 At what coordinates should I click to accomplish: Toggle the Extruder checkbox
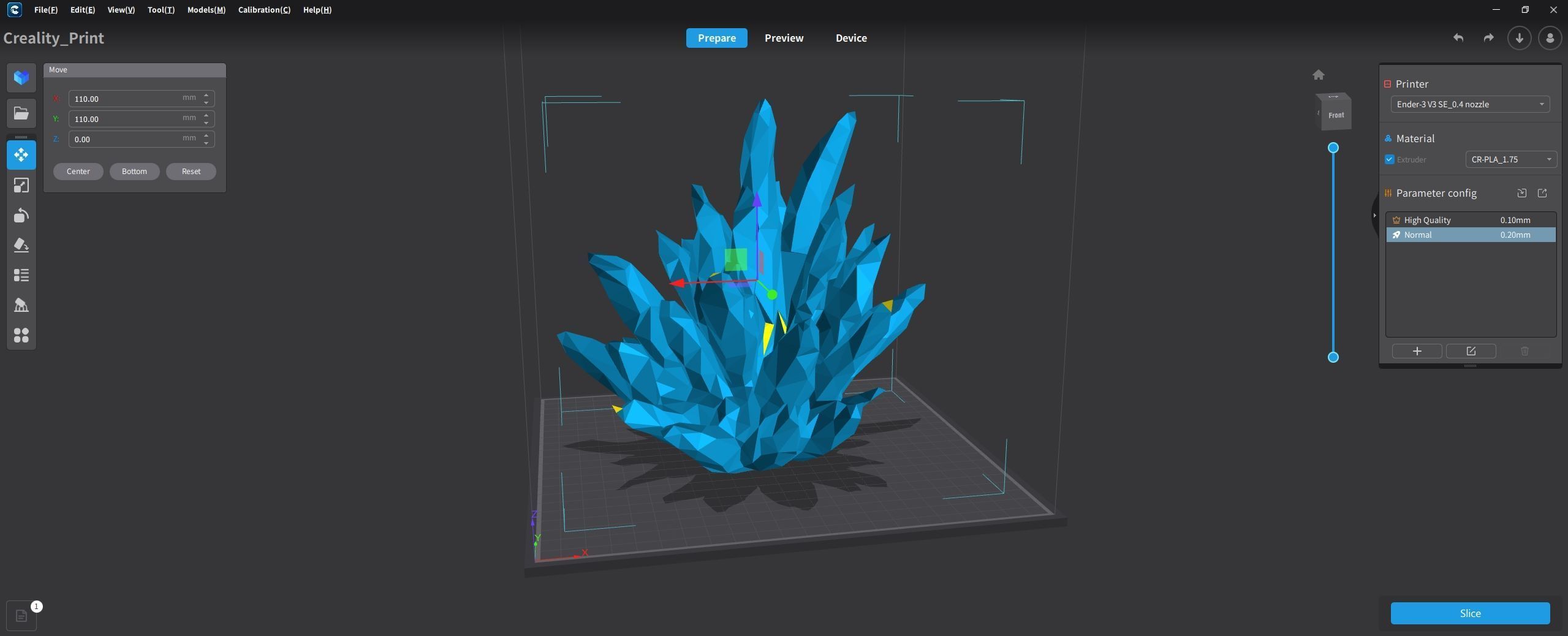1390,159
